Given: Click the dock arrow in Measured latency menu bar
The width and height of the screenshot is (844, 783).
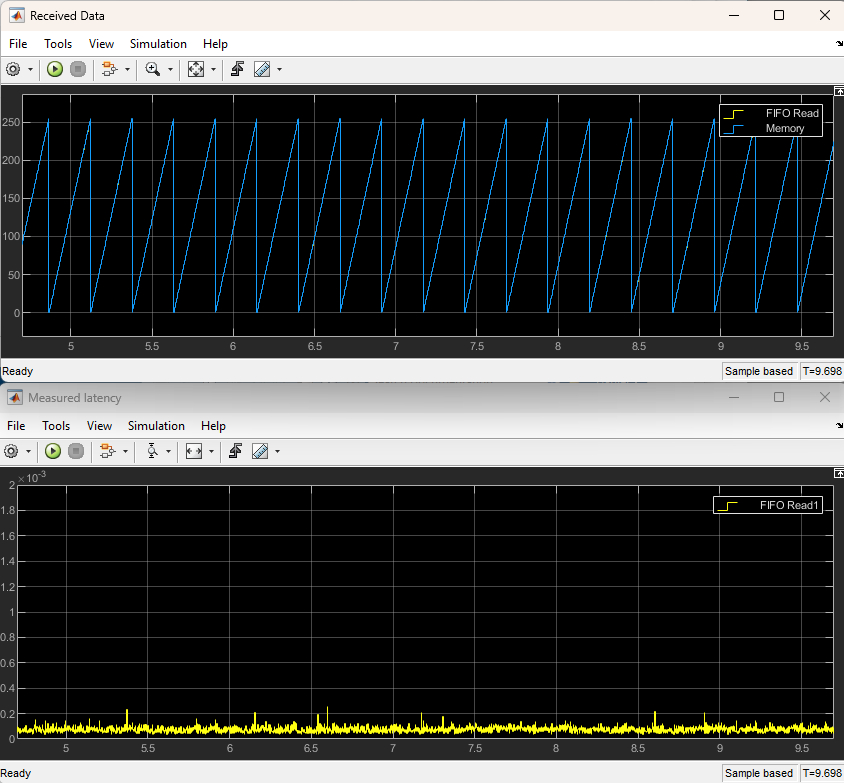Looking at the screenshot, I should pyautogui.click(x=839, y=426).
